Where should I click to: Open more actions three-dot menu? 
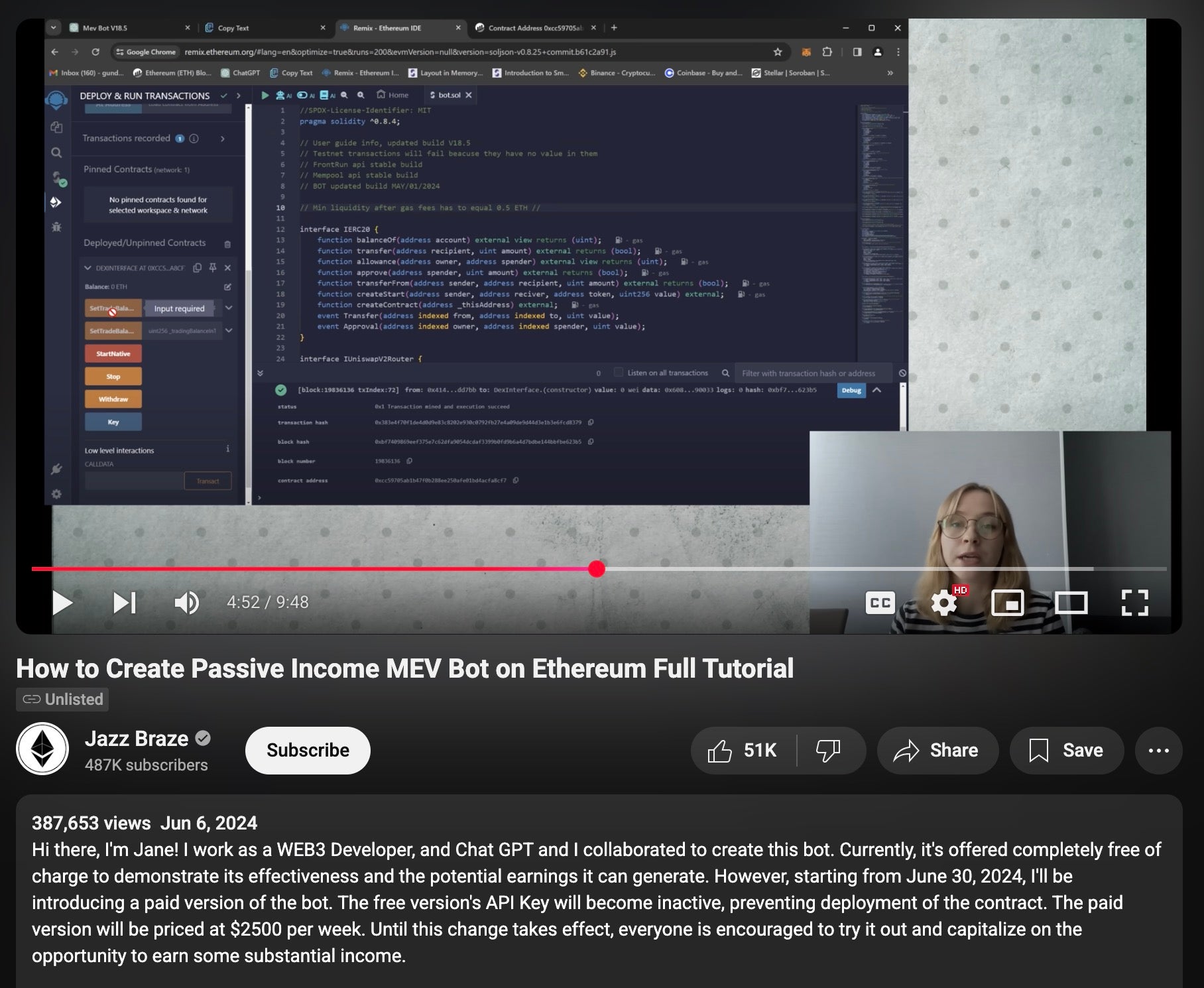pos(1158,750)
